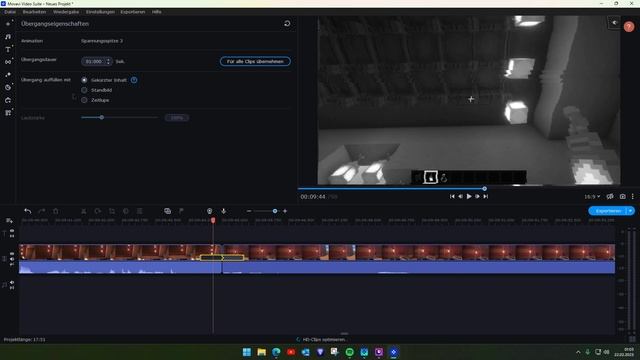Play the preview video
The height and width of the screenshot is (360, 640).
click(x=469, y=196)
